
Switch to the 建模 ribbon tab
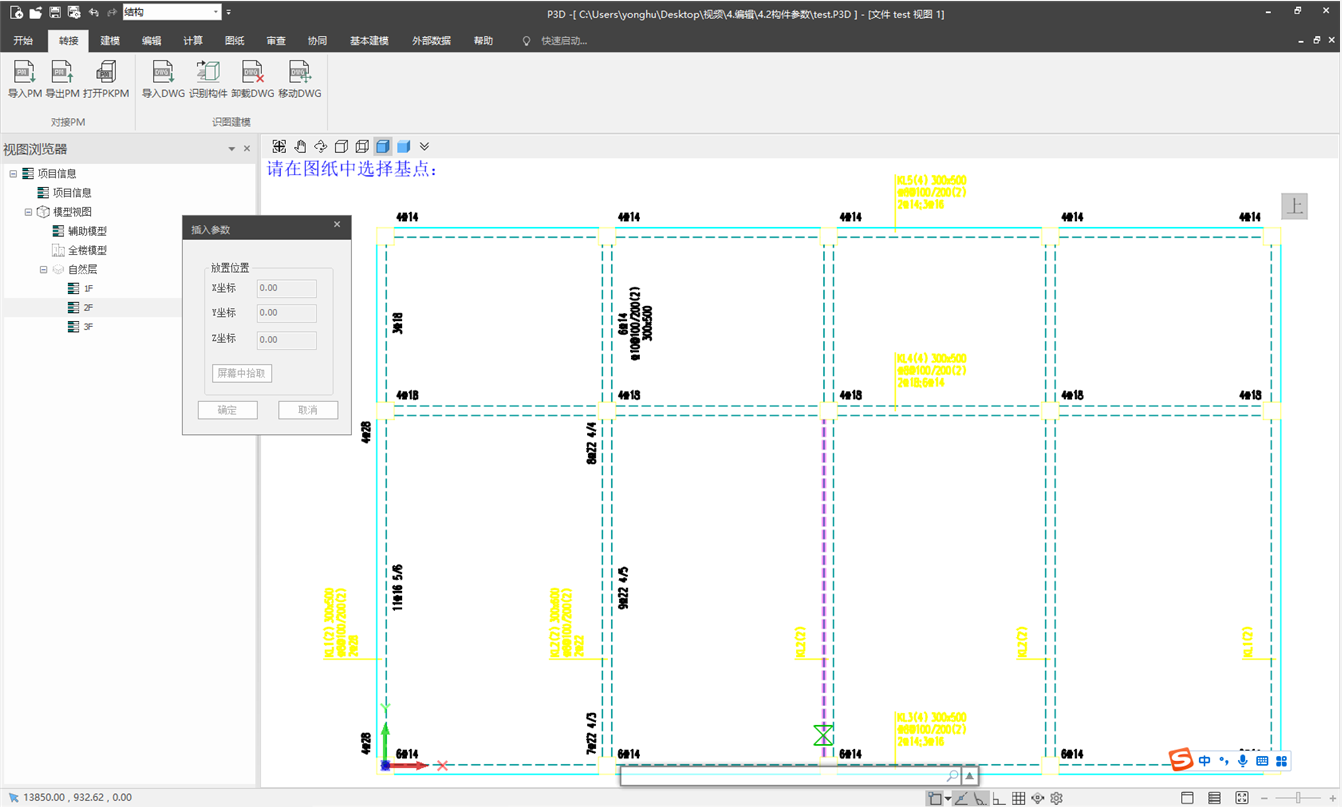[110, 41]
